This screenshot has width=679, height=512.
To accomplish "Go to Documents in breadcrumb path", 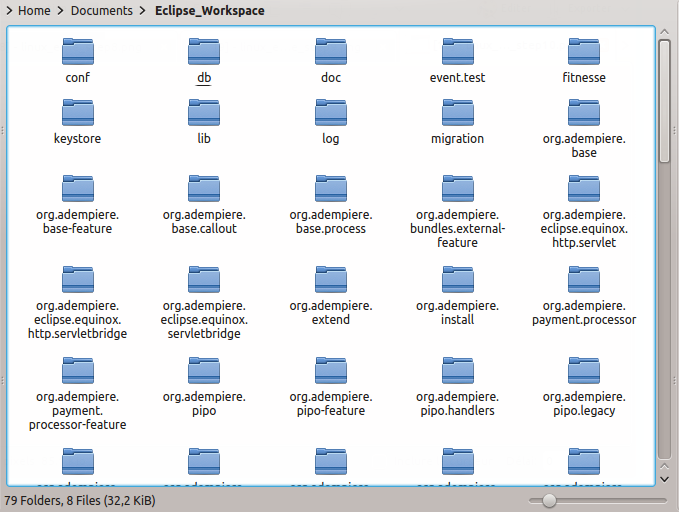I will [x=101, y=11].
